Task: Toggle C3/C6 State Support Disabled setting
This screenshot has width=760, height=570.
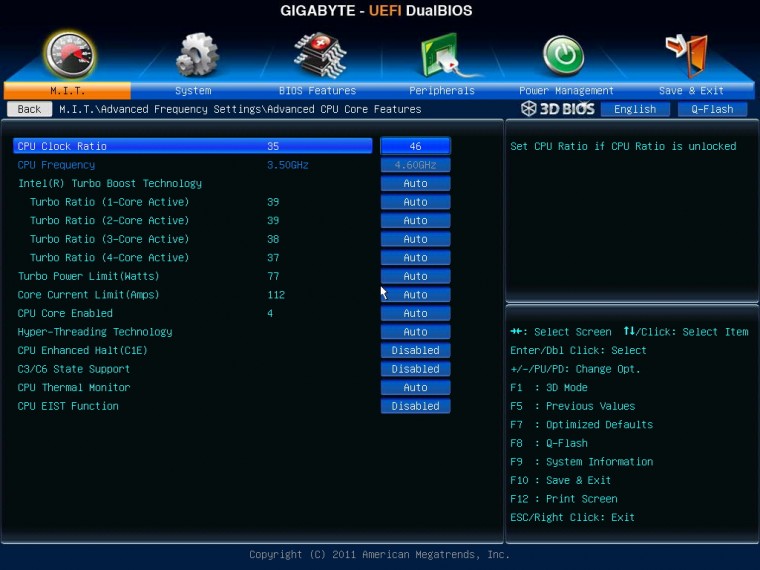Action: (415, 369)
